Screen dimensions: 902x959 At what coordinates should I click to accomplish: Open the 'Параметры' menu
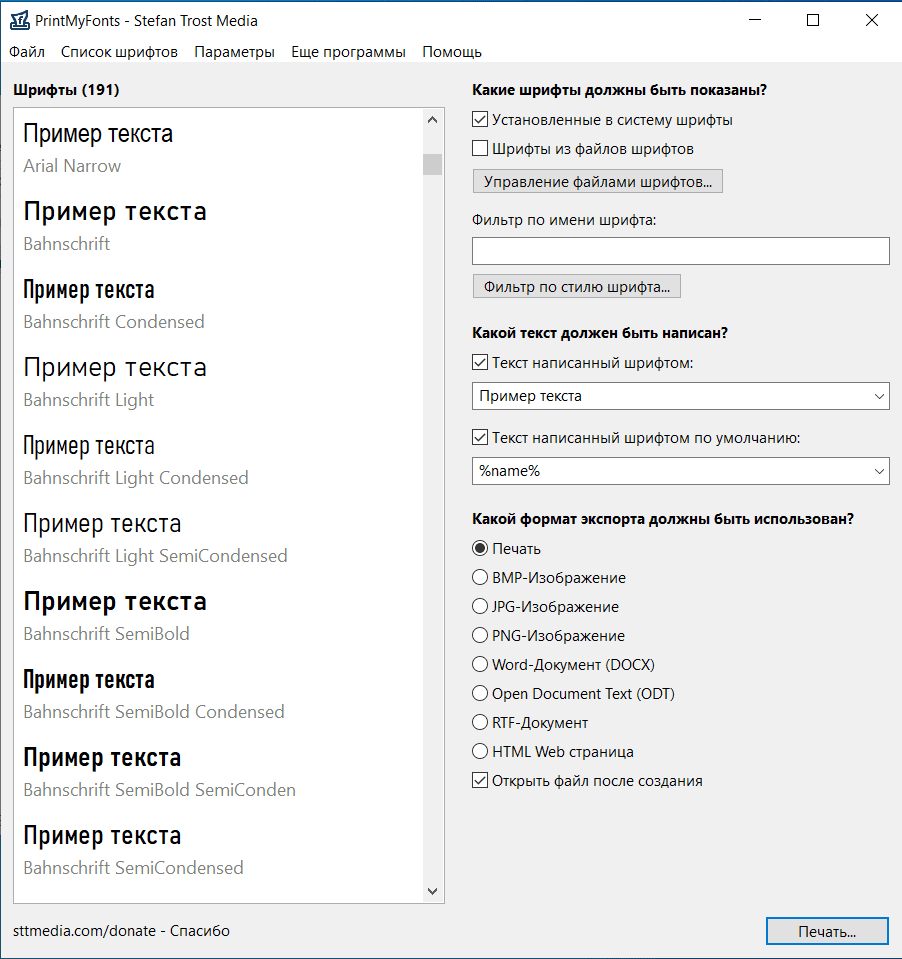click(x=234, y=52)
